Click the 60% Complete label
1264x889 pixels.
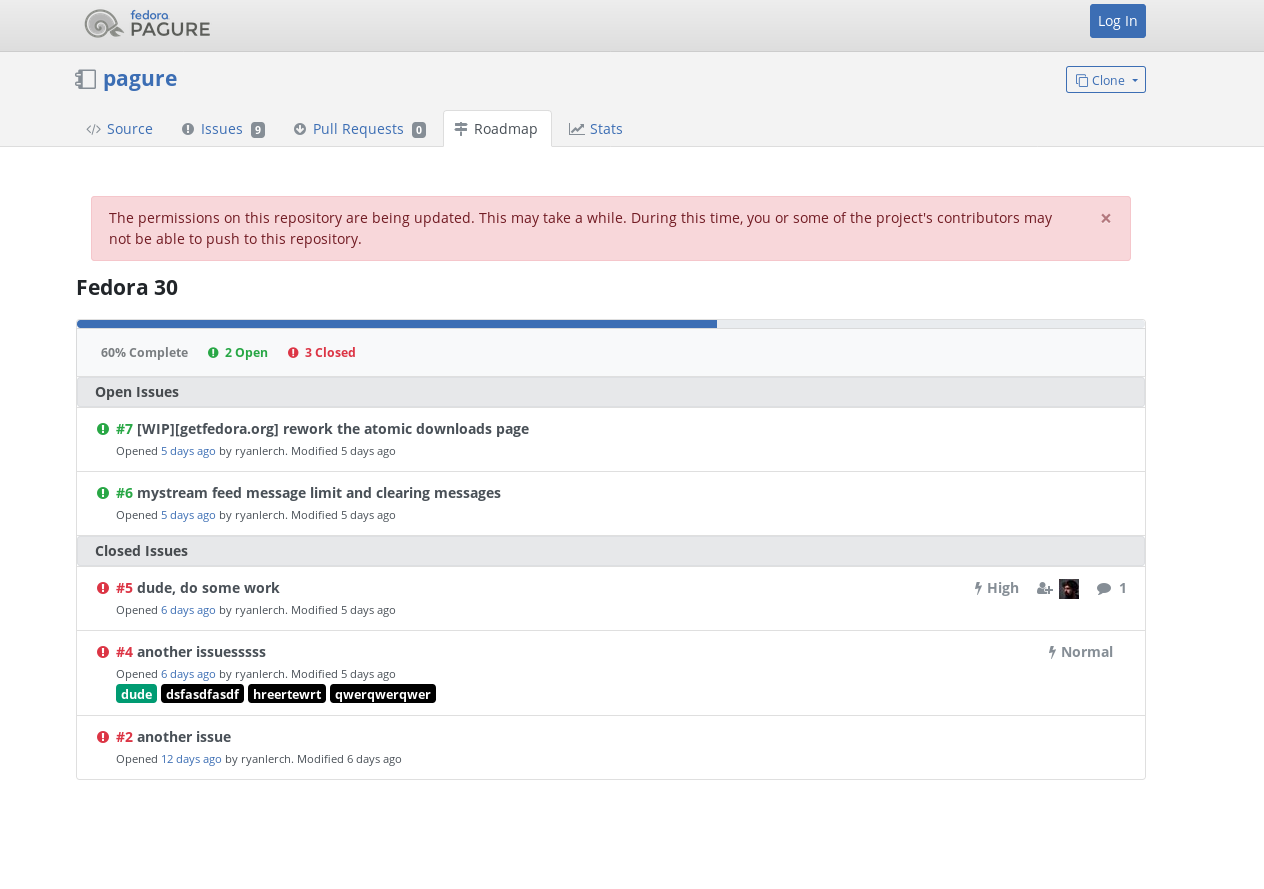[144, 353]
